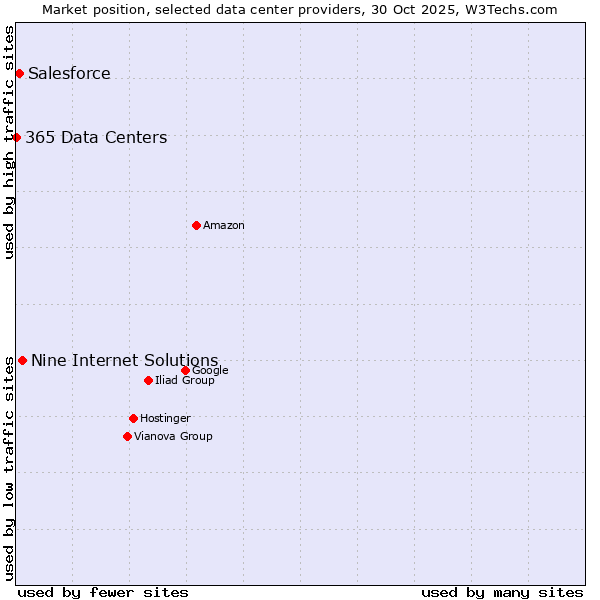Click the 'used by fewer sites' axis label

pos(103,592)
